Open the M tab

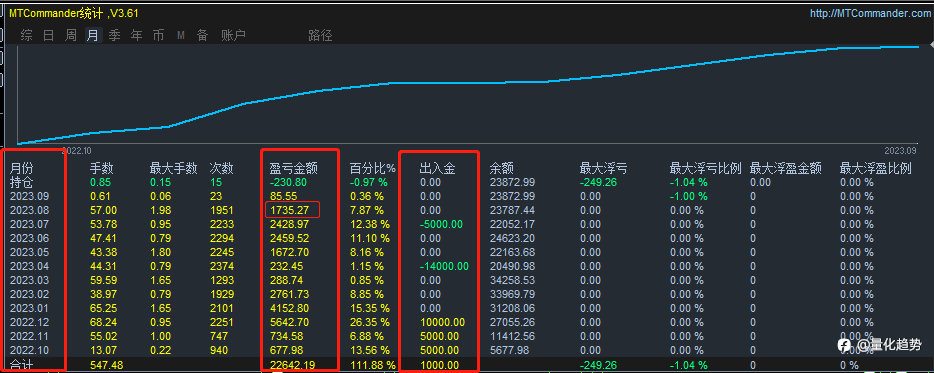click(x=180, y=36)
